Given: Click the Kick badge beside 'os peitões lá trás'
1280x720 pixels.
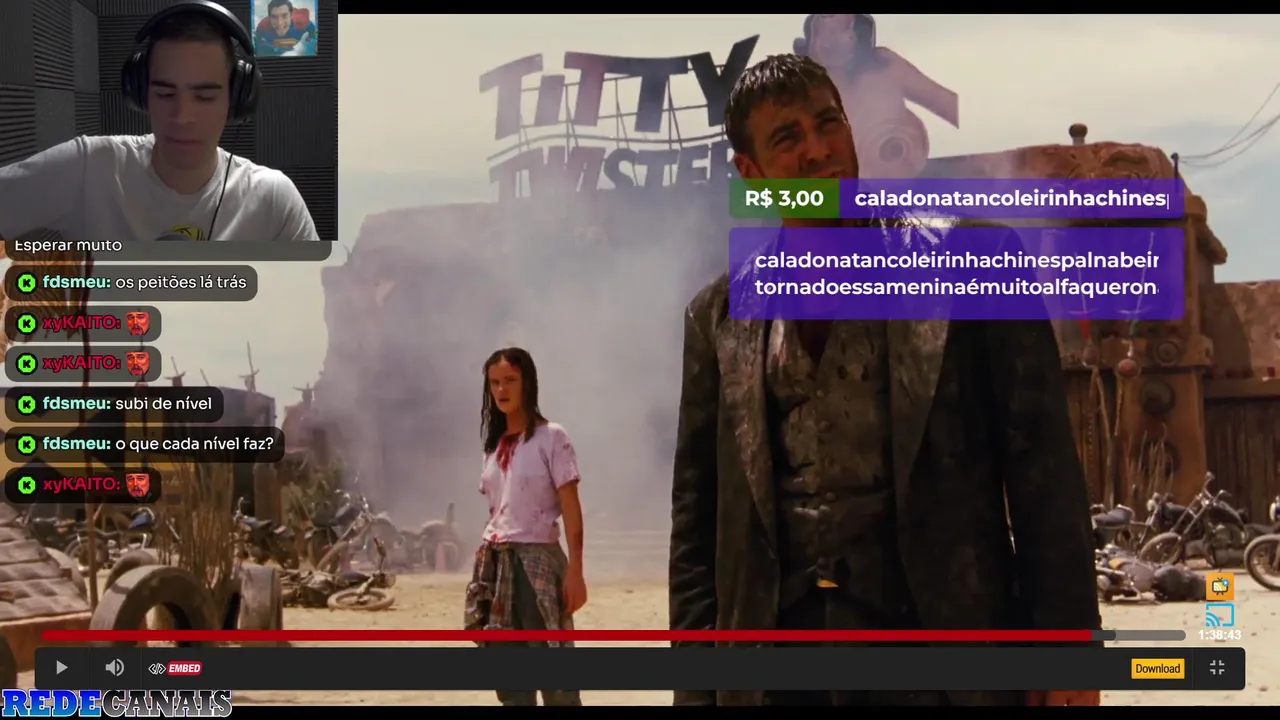Looking at the screenshot, I should pos(27,283).
